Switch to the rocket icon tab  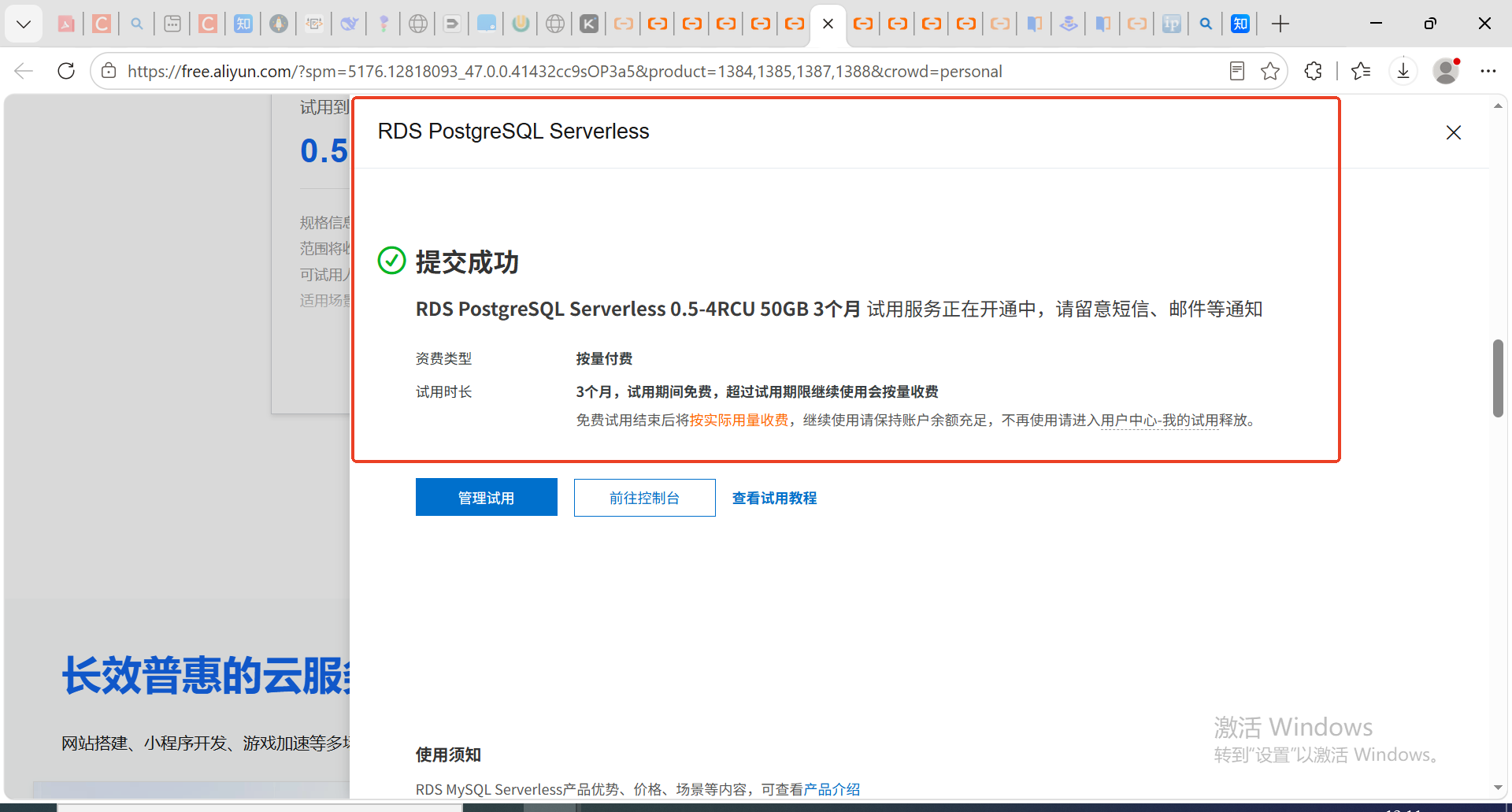coord(279,24)
